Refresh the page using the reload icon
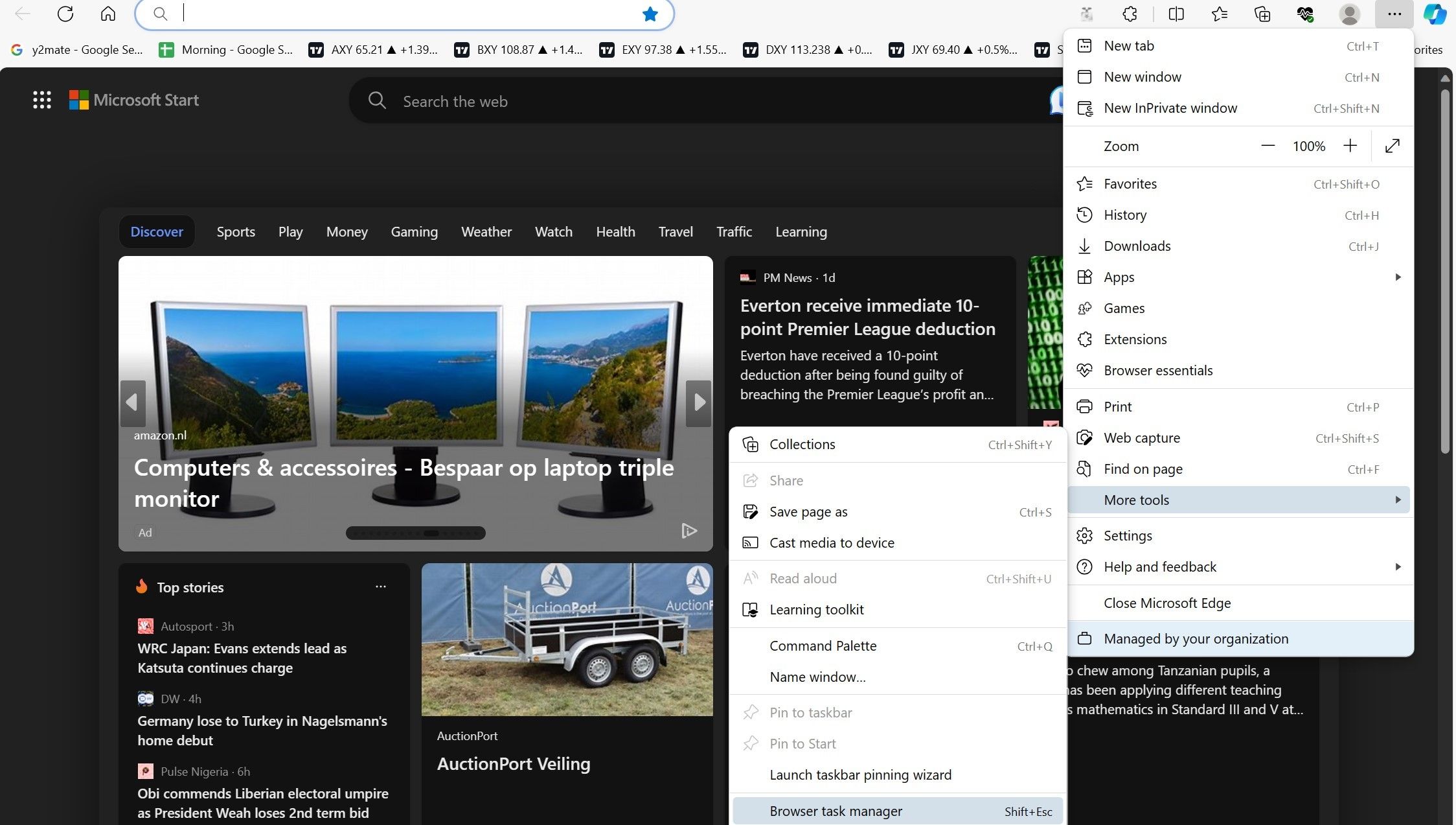Viewport: 1456px width, 825px height. pos(65,14)
